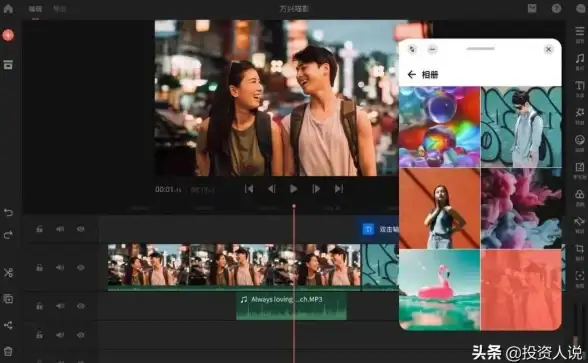Click the scissors split clip icon

(x=8, y=273)
